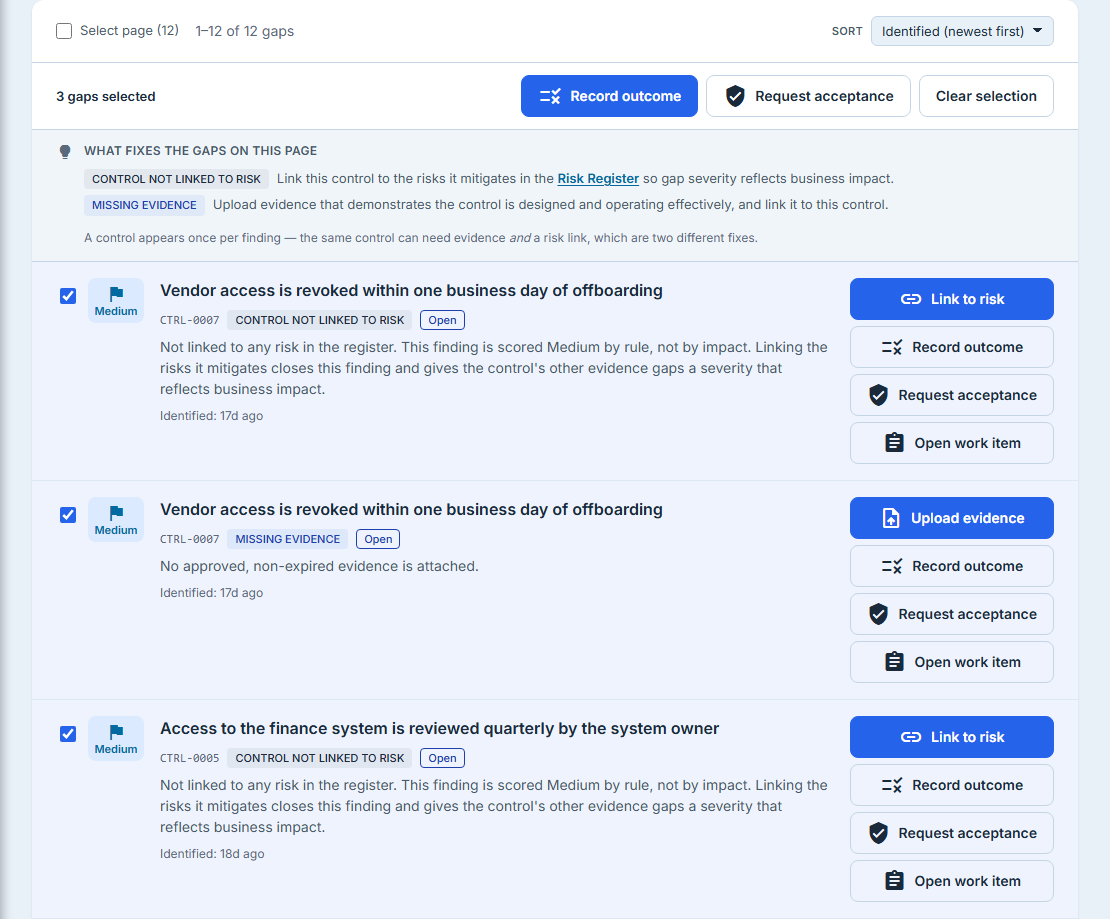Open the Risk Register link
The width and height of the screenshot is (1110, 919).
pos(598,178)
